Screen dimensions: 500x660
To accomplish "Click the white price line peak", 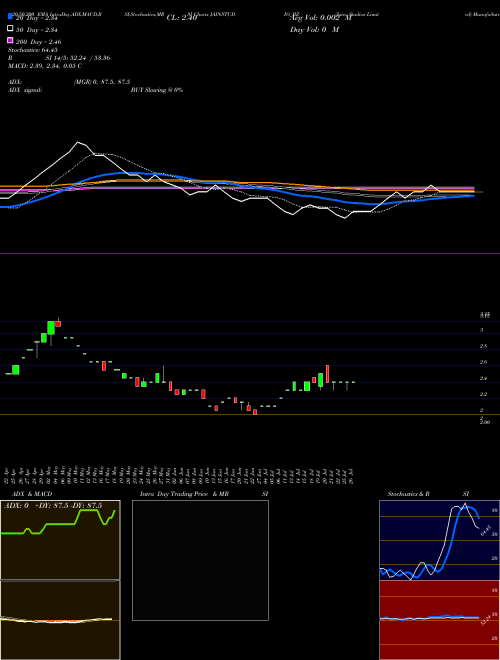I will (77, 143).
